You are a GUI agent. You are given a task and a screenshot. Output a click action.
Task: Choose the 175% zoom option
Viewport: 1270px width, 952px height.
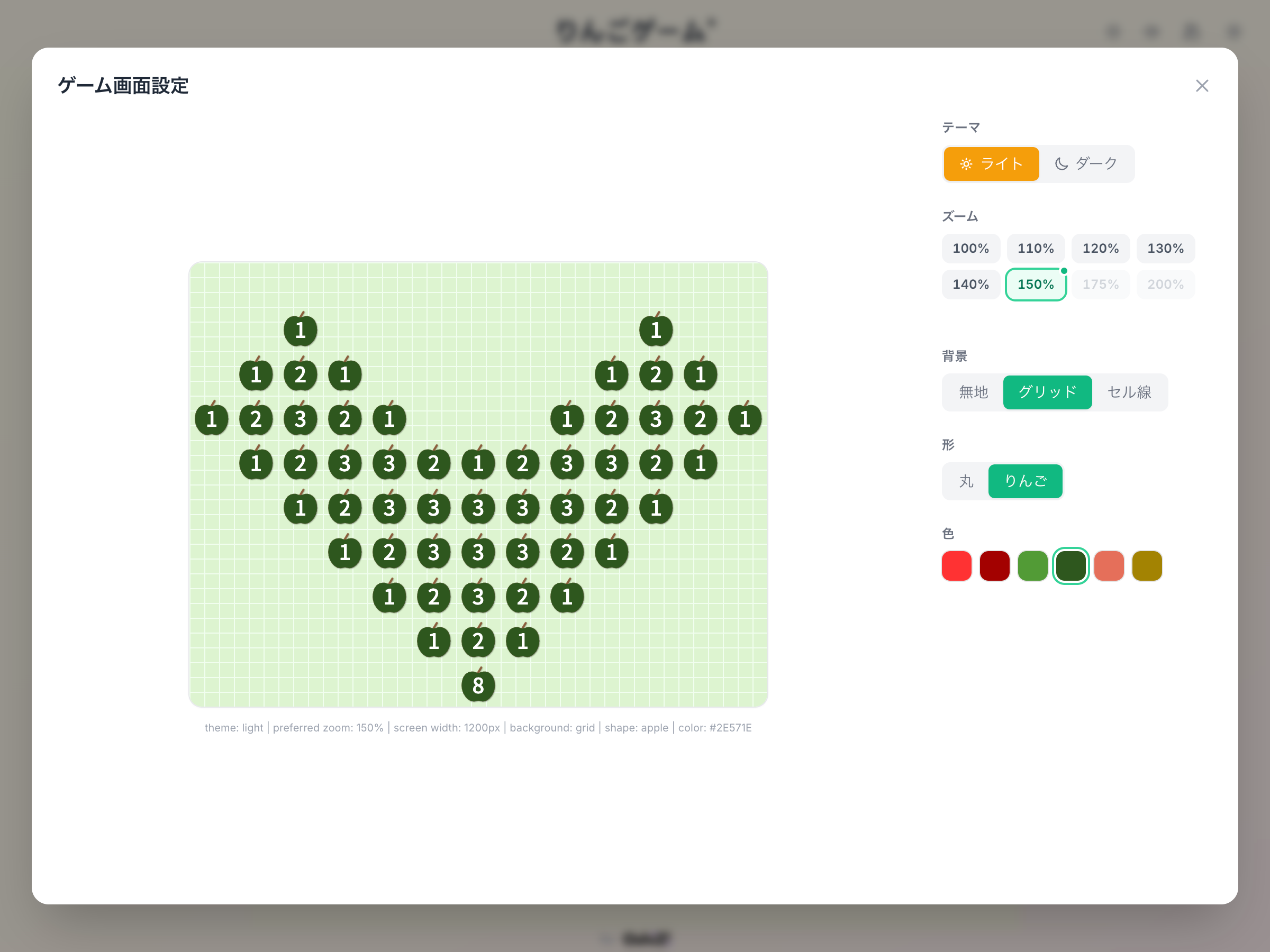[1100, 284]
